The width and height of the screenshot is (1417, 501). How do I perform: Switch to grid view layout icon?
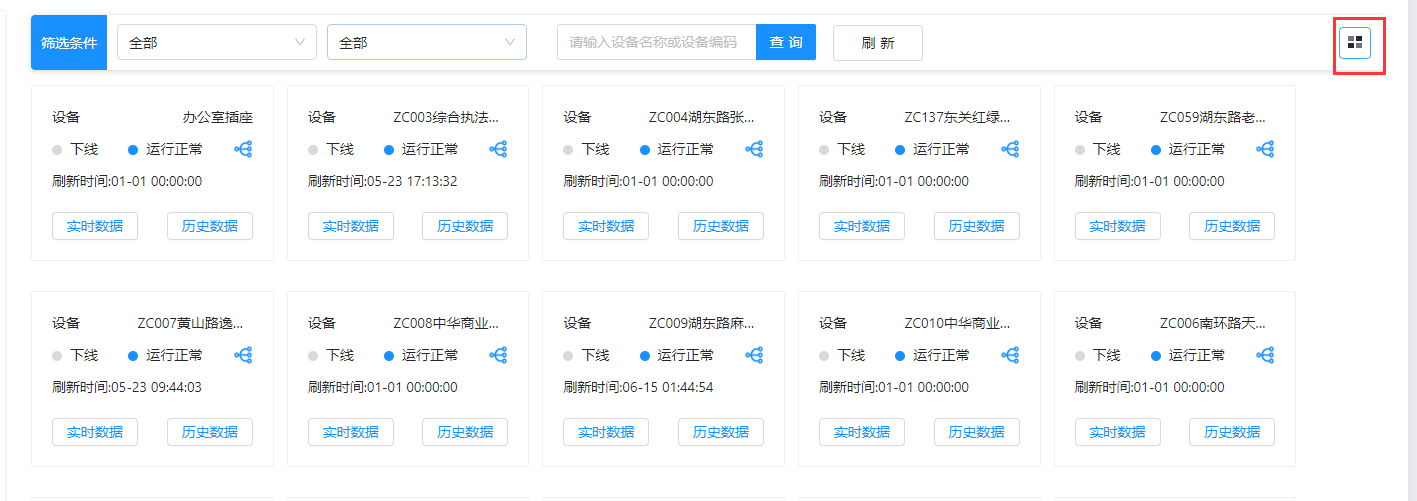[1355, 42]
